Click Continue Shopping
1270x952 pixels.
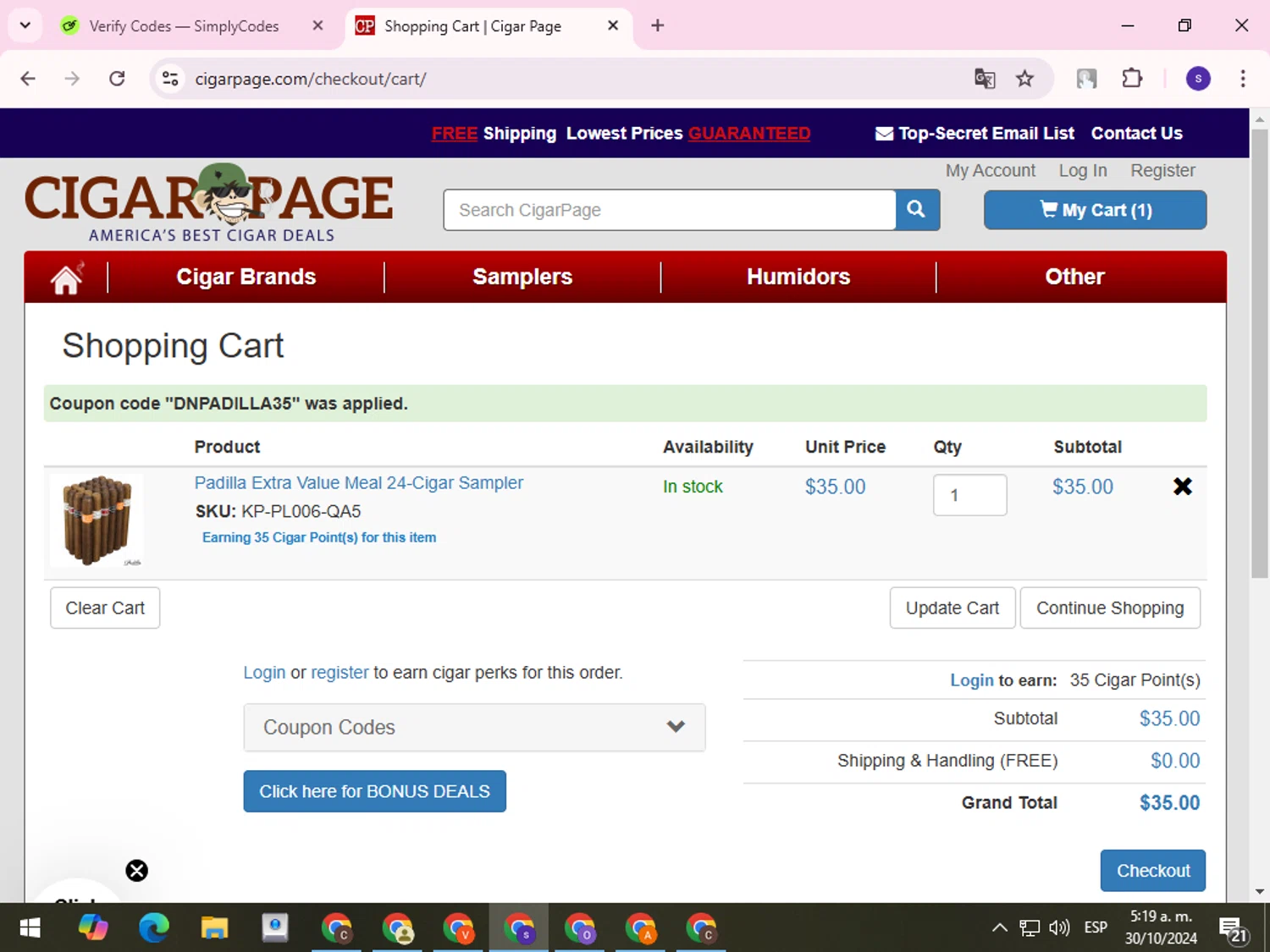[x=1110, y=608]
